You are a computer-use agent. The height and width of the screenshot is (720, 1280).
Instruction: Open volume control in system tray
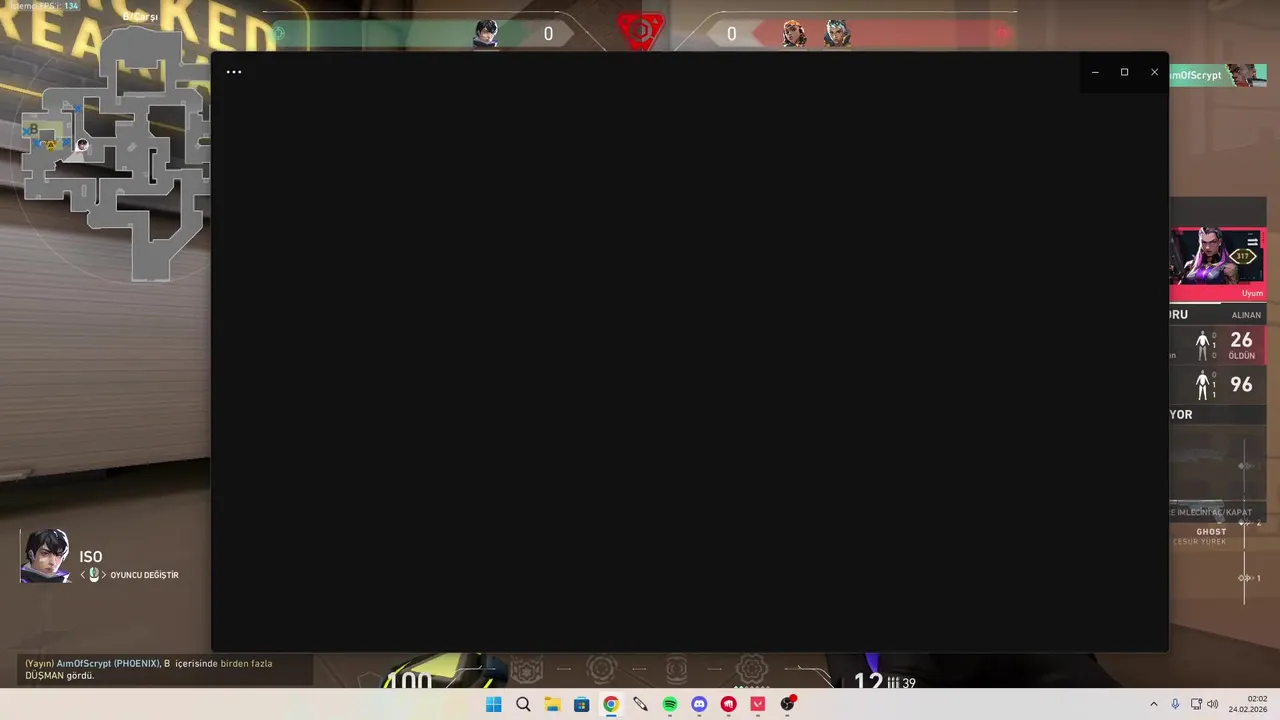pos(1213,704)
